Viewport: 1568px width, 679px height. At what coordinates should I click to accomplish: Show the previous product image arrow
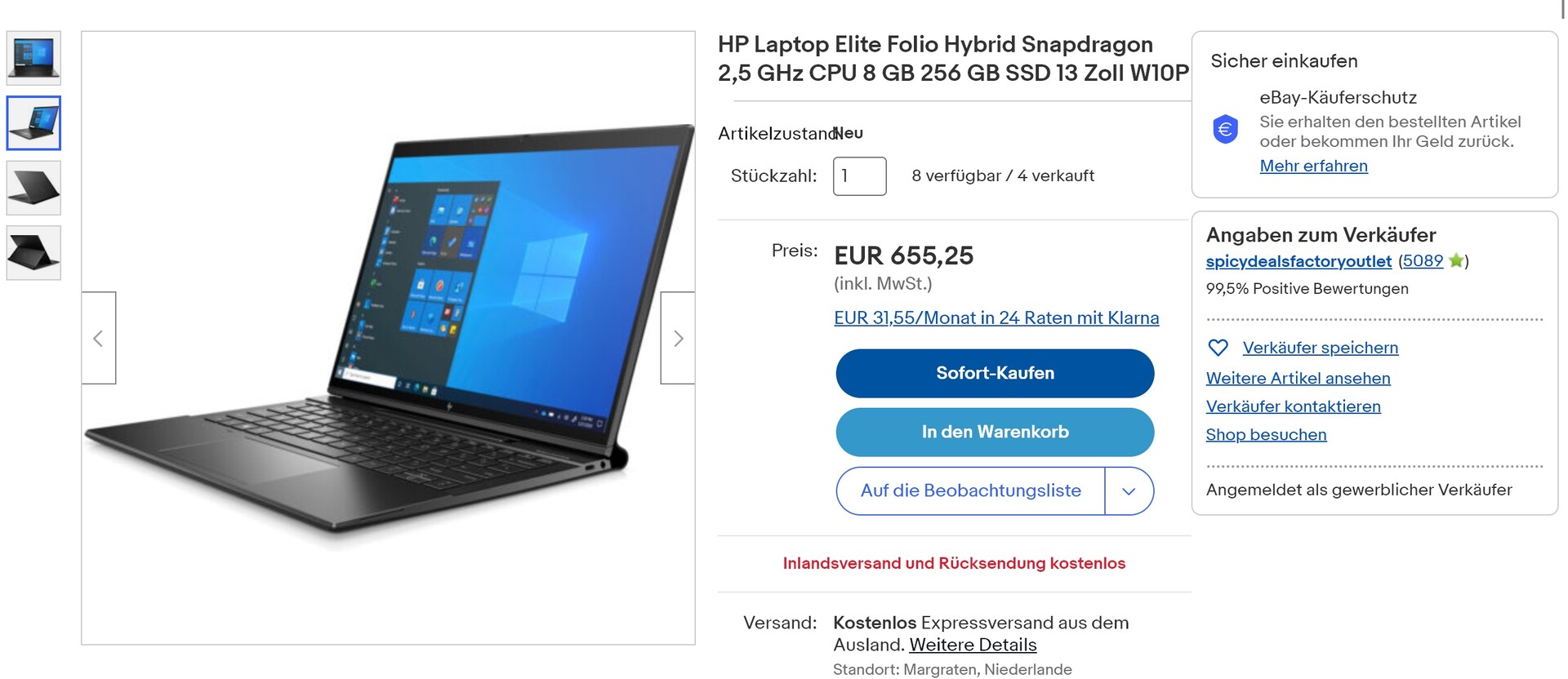click(99, 338)
